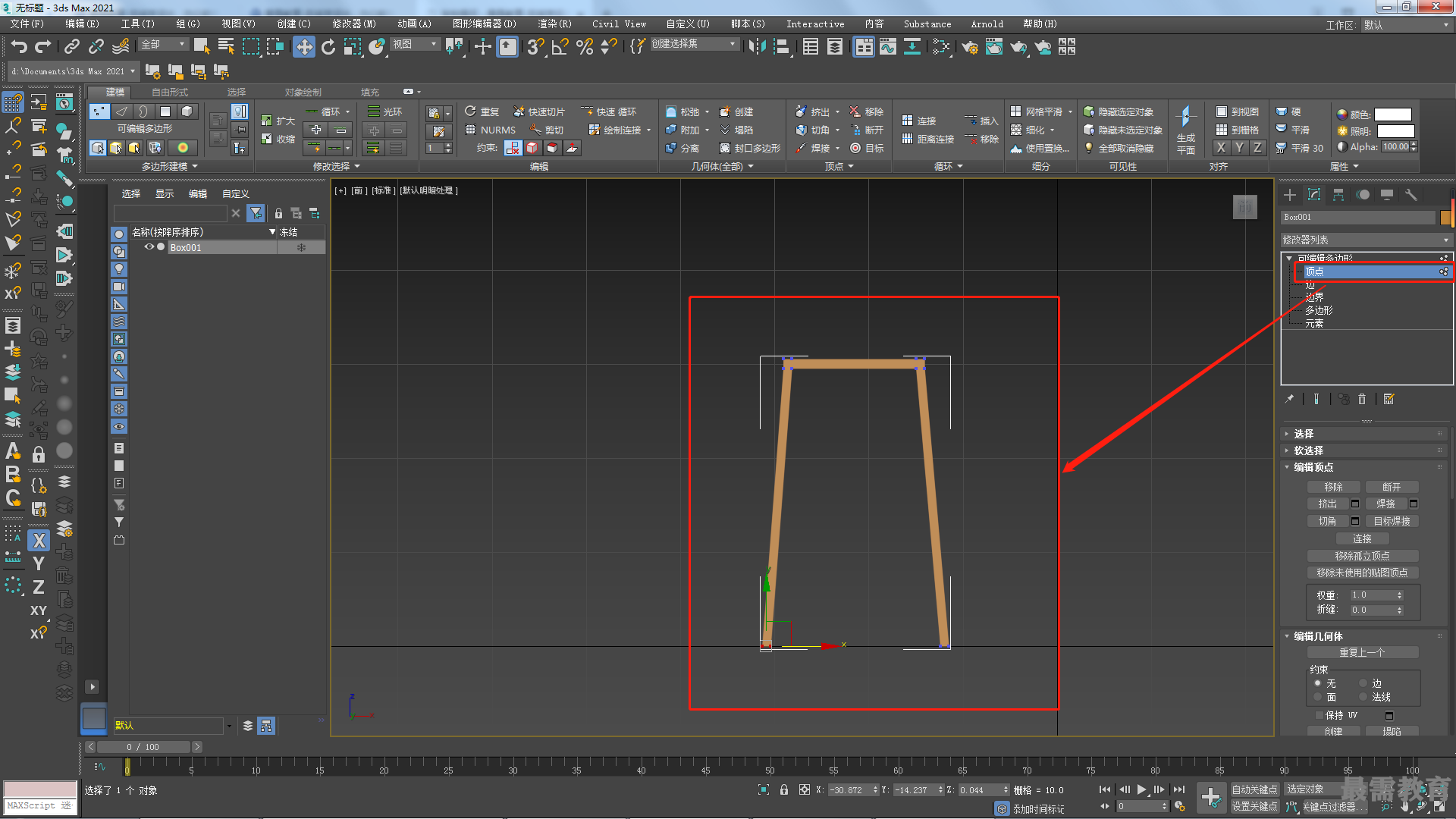Click the Play Animation button
Image resolution: width=1456 pixels, height=819 pixels.
1141,789
